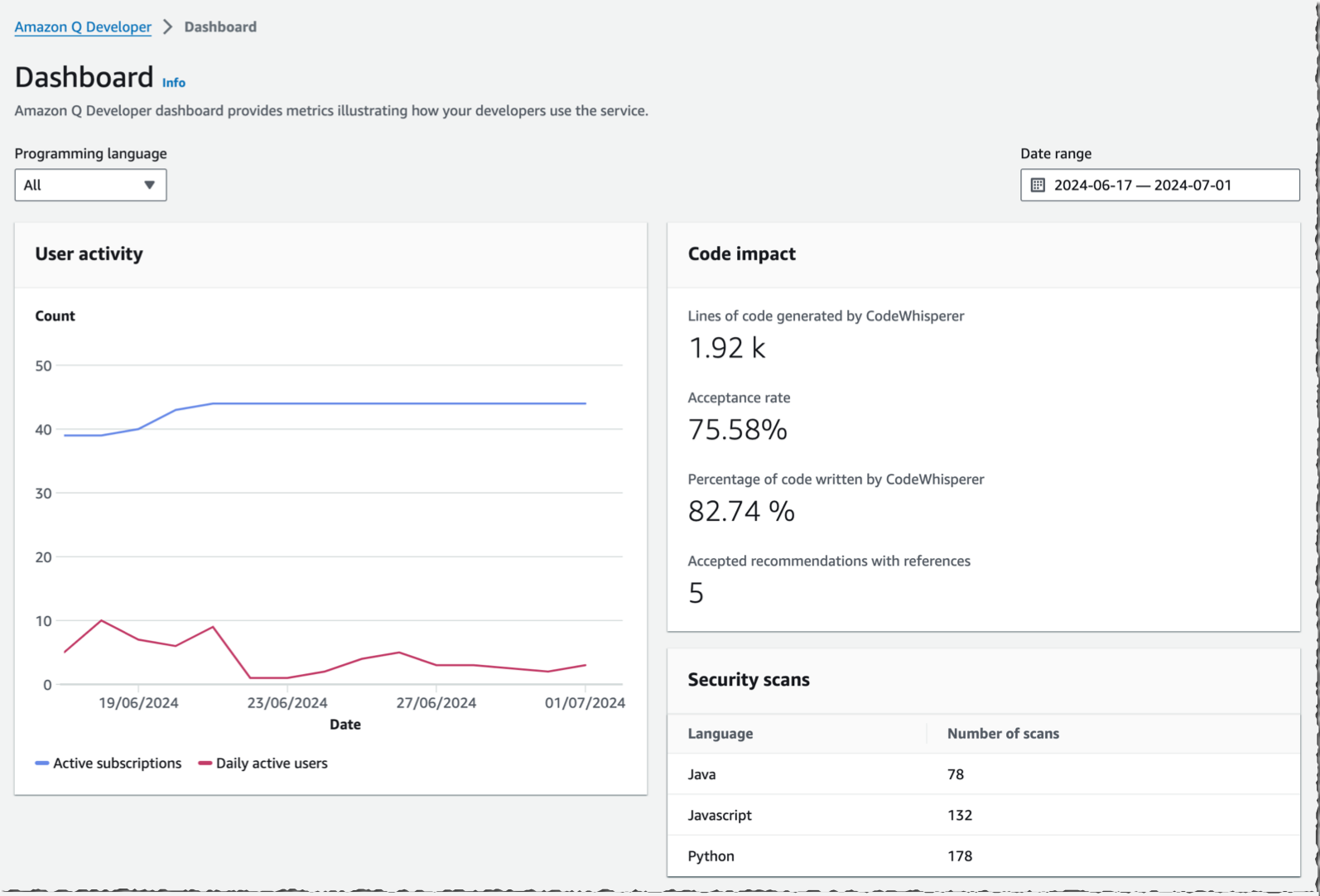This screenshot has height=896, width=1320.
Task: Click the Code impact panel title
Action: pos(742,254)
